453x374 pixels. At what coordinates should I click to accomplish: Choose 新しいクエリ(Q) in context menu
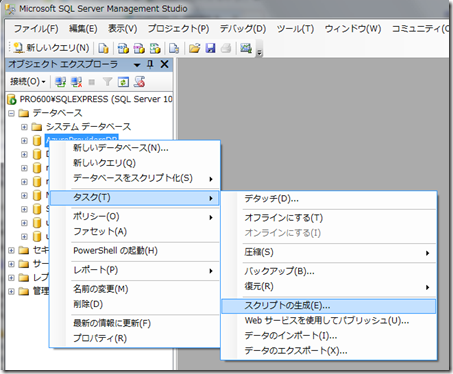click(135, 163)
